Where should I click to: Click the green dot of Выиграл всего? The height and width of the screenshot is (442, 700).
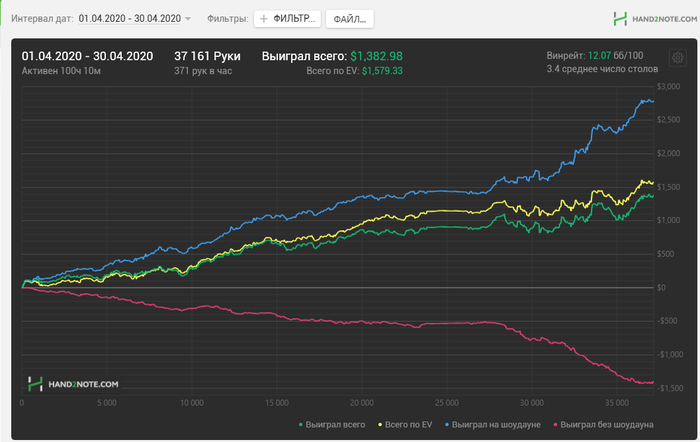pos(300,425)
